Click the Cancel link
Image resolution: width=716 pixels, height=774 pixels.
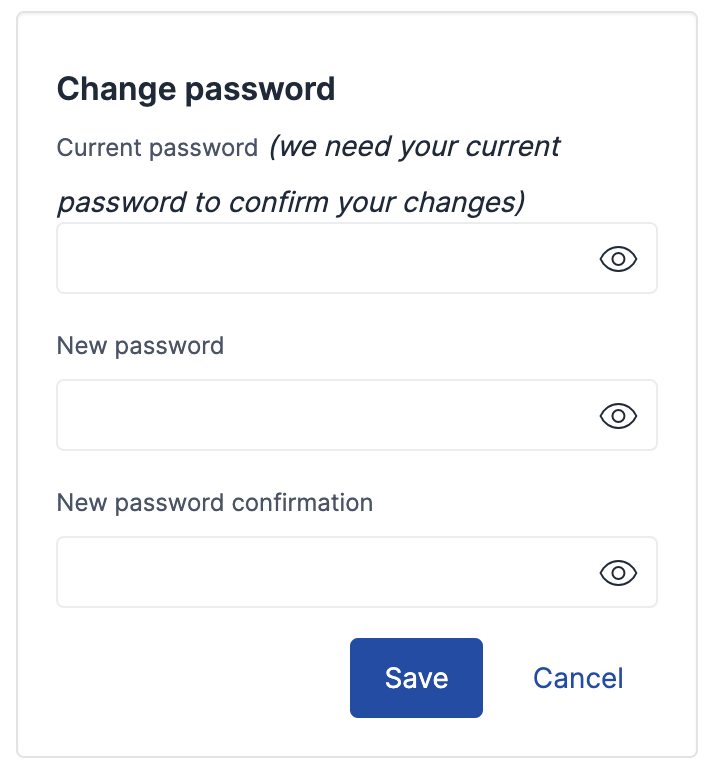[x=578, y=678]
